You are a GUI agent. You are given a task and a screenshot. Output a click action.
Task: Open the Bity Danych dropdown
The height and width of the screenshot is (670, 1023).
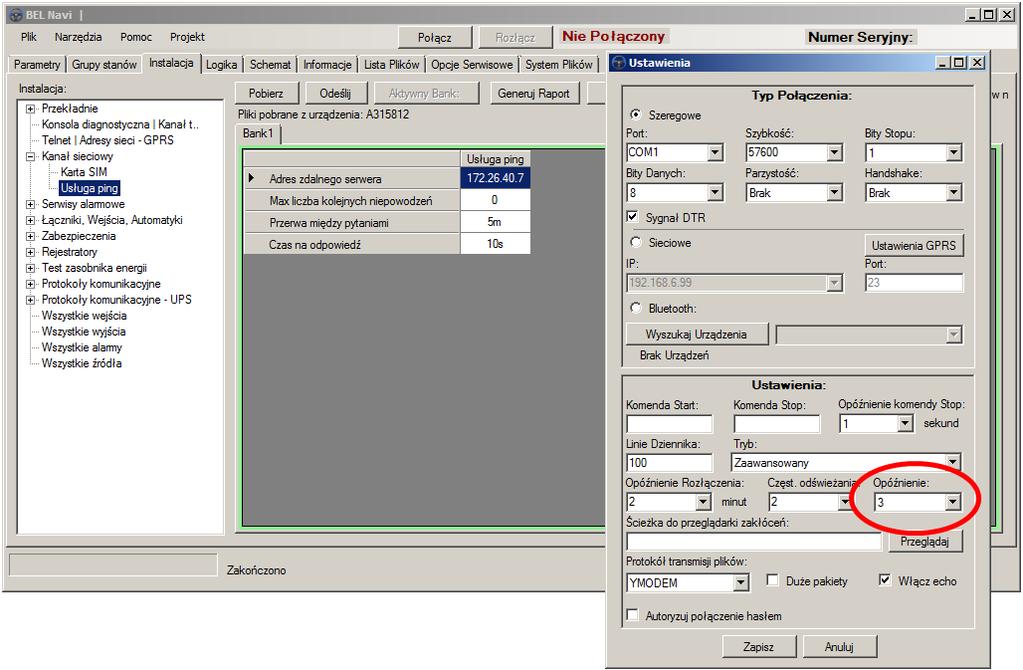[715, 192]
